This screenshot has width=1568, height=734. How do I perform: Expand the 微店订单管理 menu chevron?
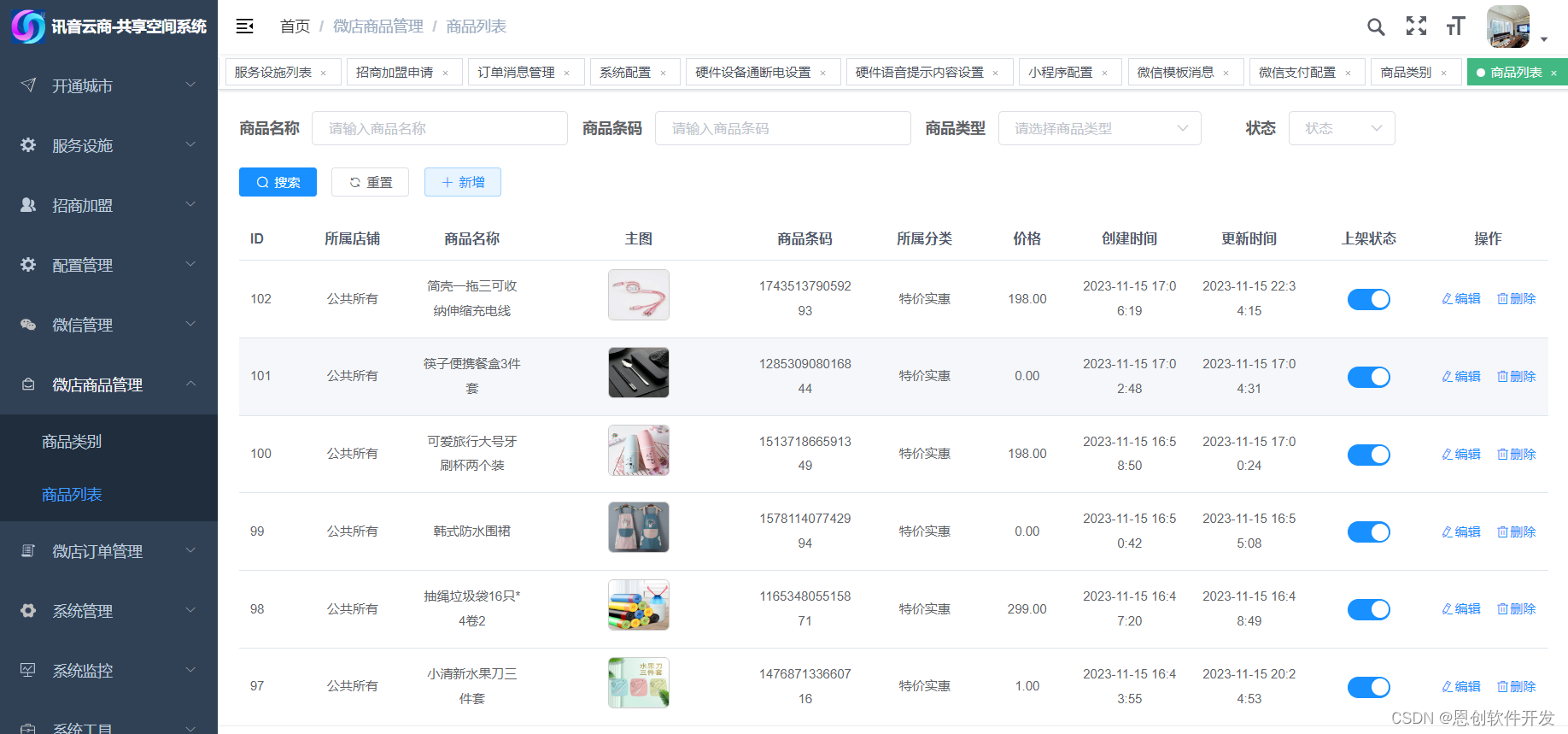tap(190, 550)
